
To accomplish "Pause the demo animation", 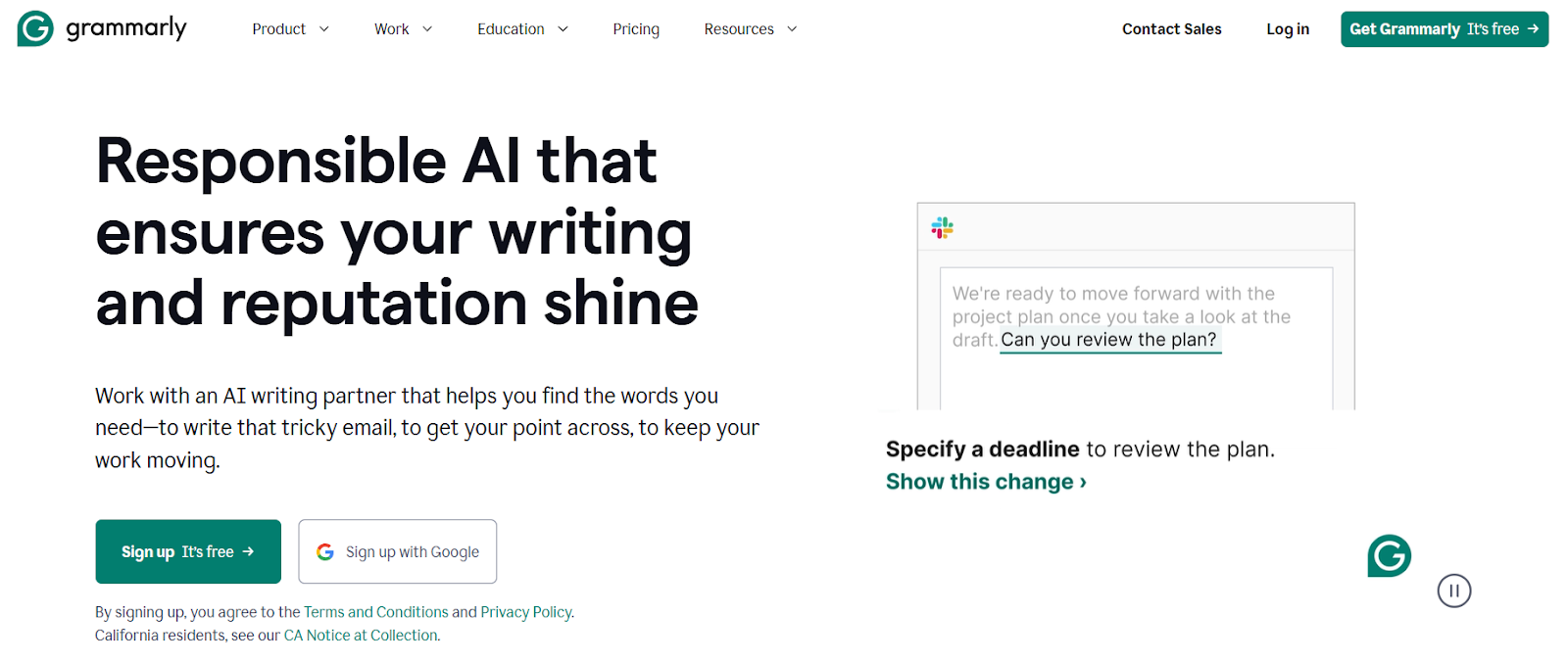I will (x=1453, y=591).
